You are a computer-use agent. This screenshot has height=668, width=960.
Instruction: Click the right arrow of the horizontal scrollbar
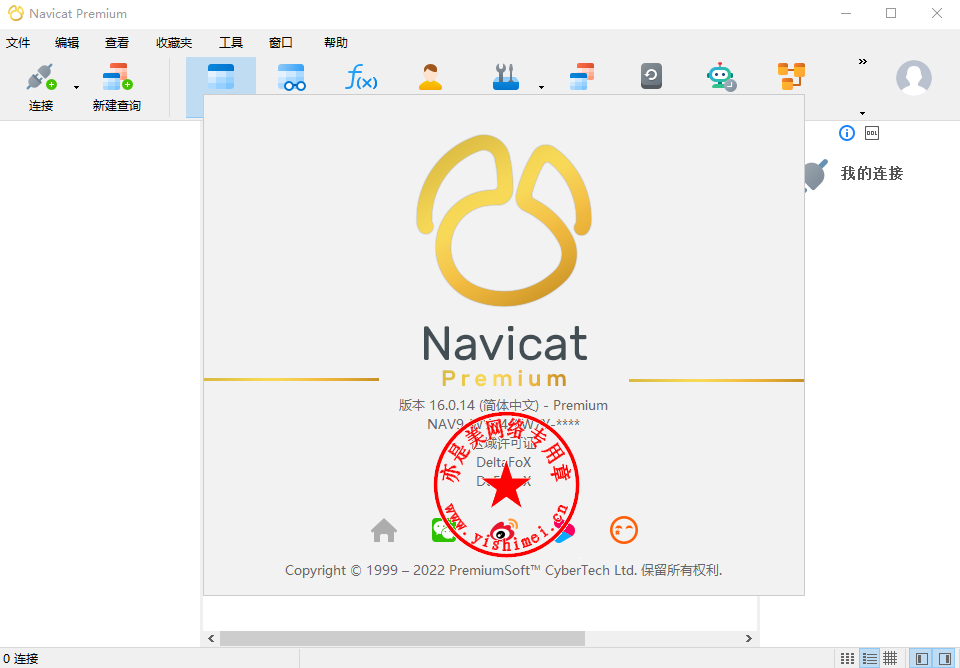(x=748, y=639)
